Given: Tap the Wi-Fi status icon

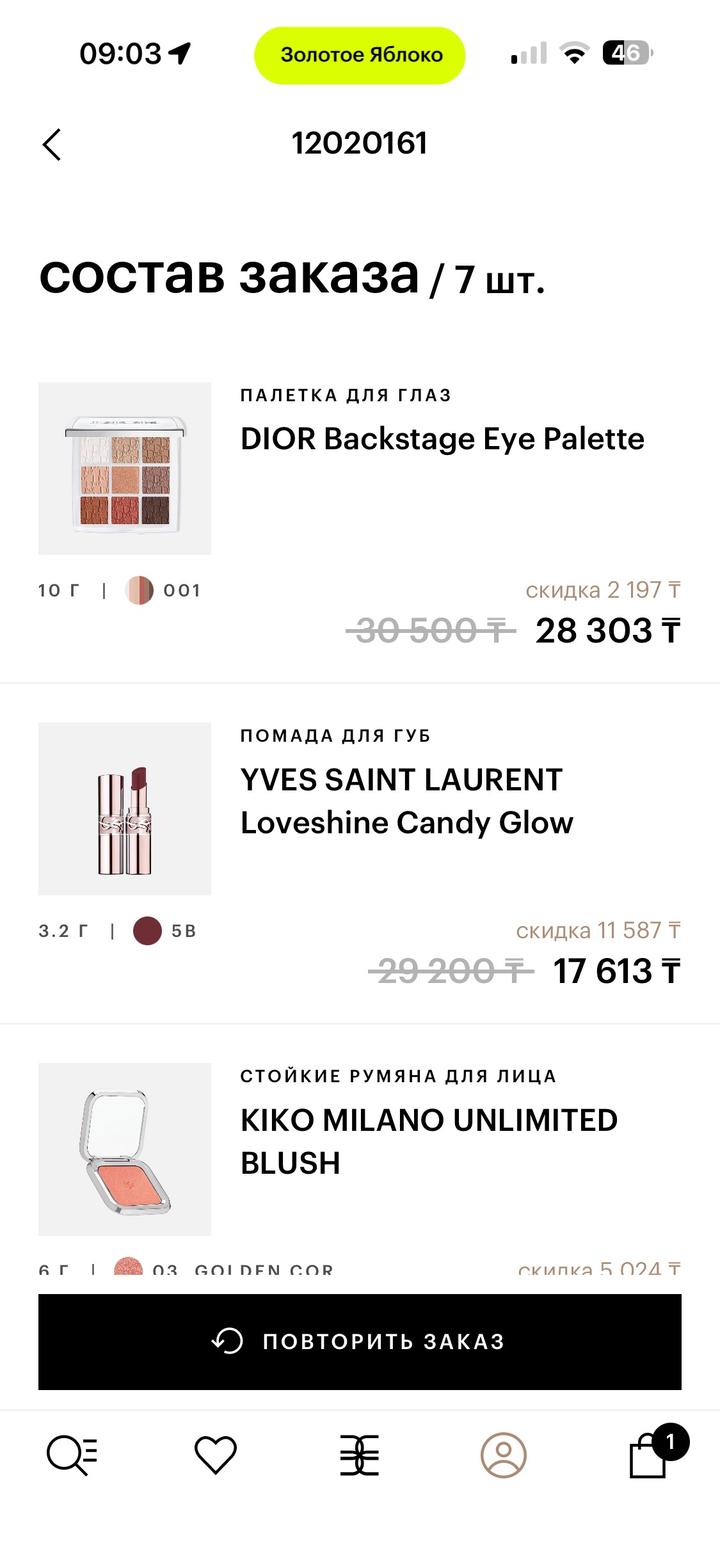Looking at the screenshot, I should pos(574,53).
